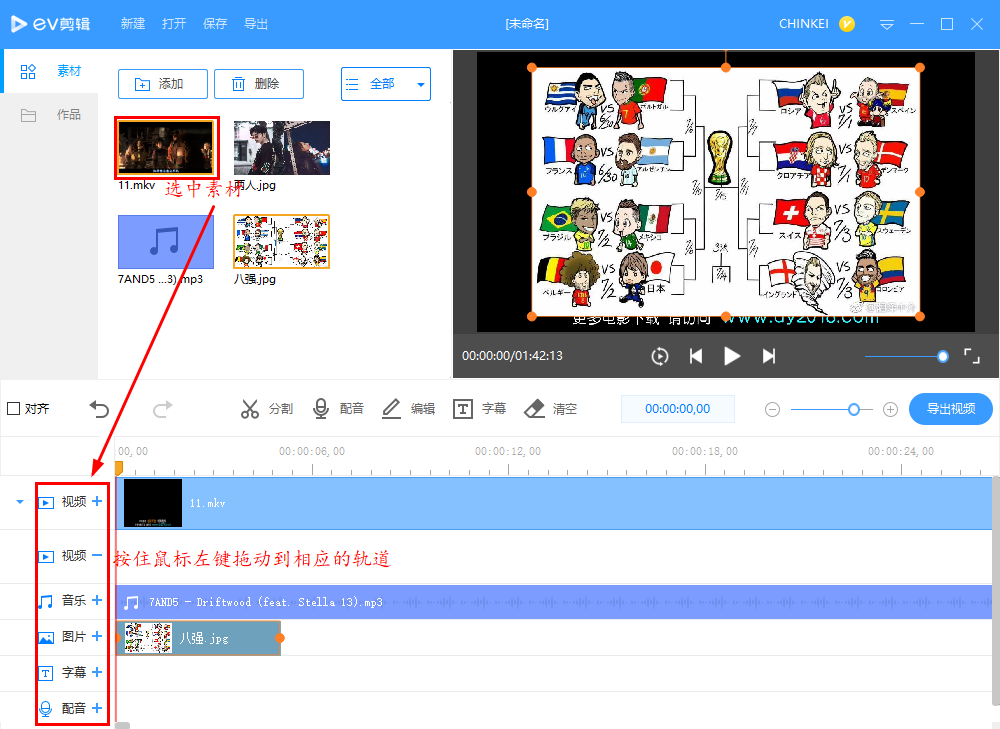
Task: Select the 7AND5 Driftwood mp3 audio clip
Action: click(x=554, y=602)
